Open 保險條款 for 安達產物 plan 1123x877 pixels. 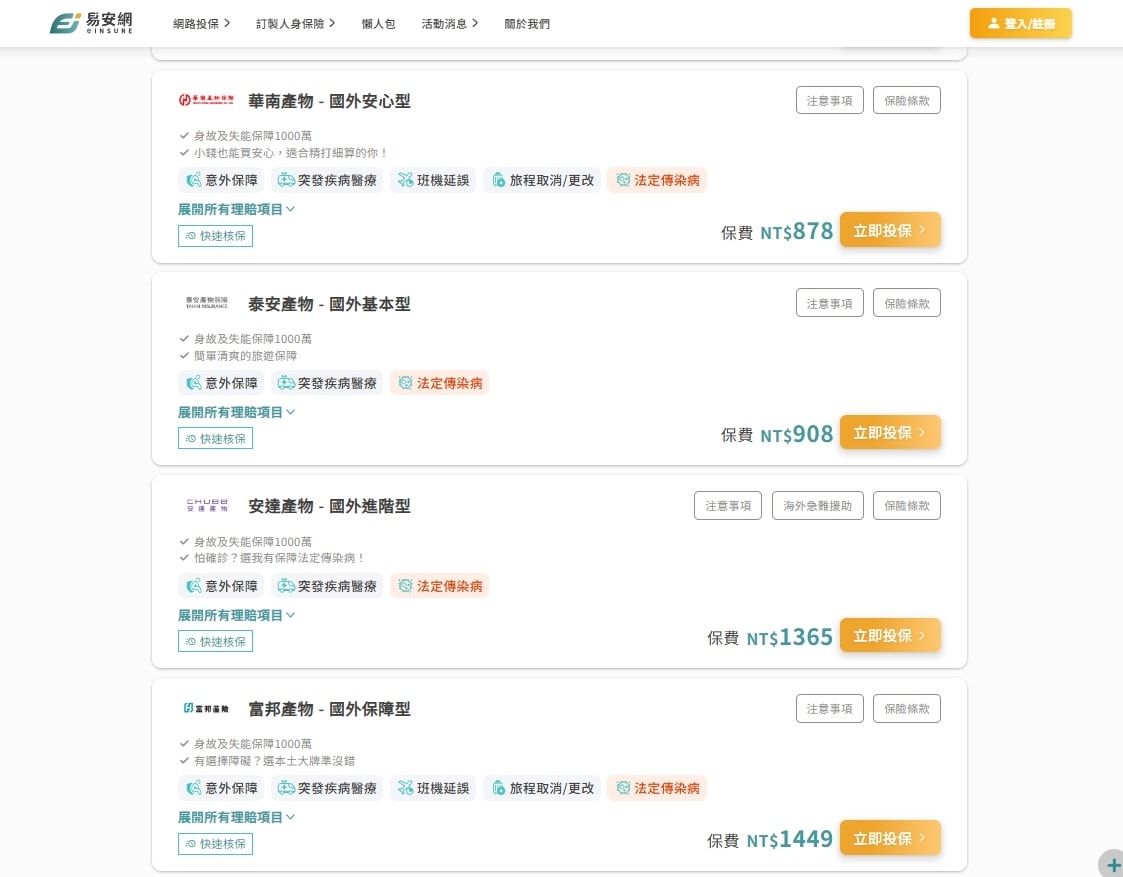click(907, 505)
